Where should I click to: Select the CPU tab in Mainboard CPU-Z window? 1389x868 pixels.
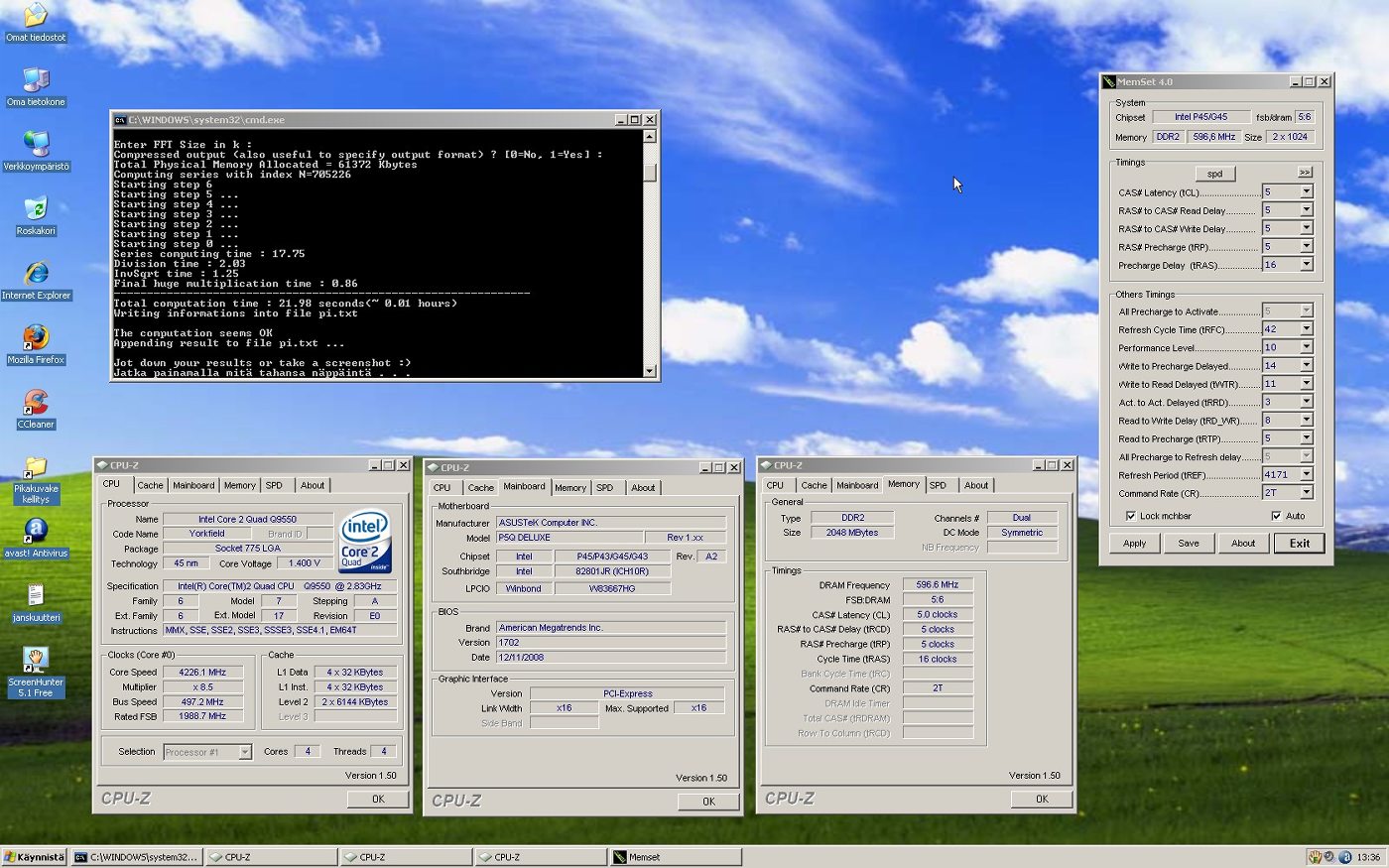442,487
